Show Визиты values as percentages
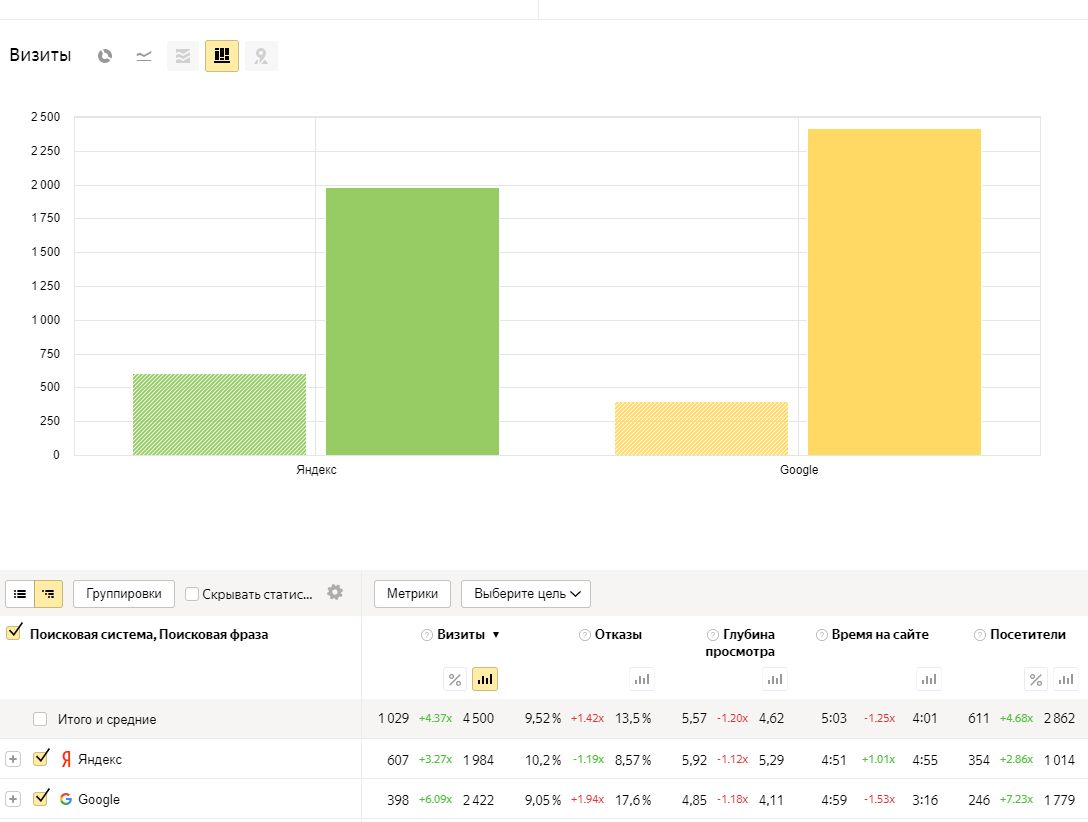Screen dimensions: 1088x822 (454, 679)
